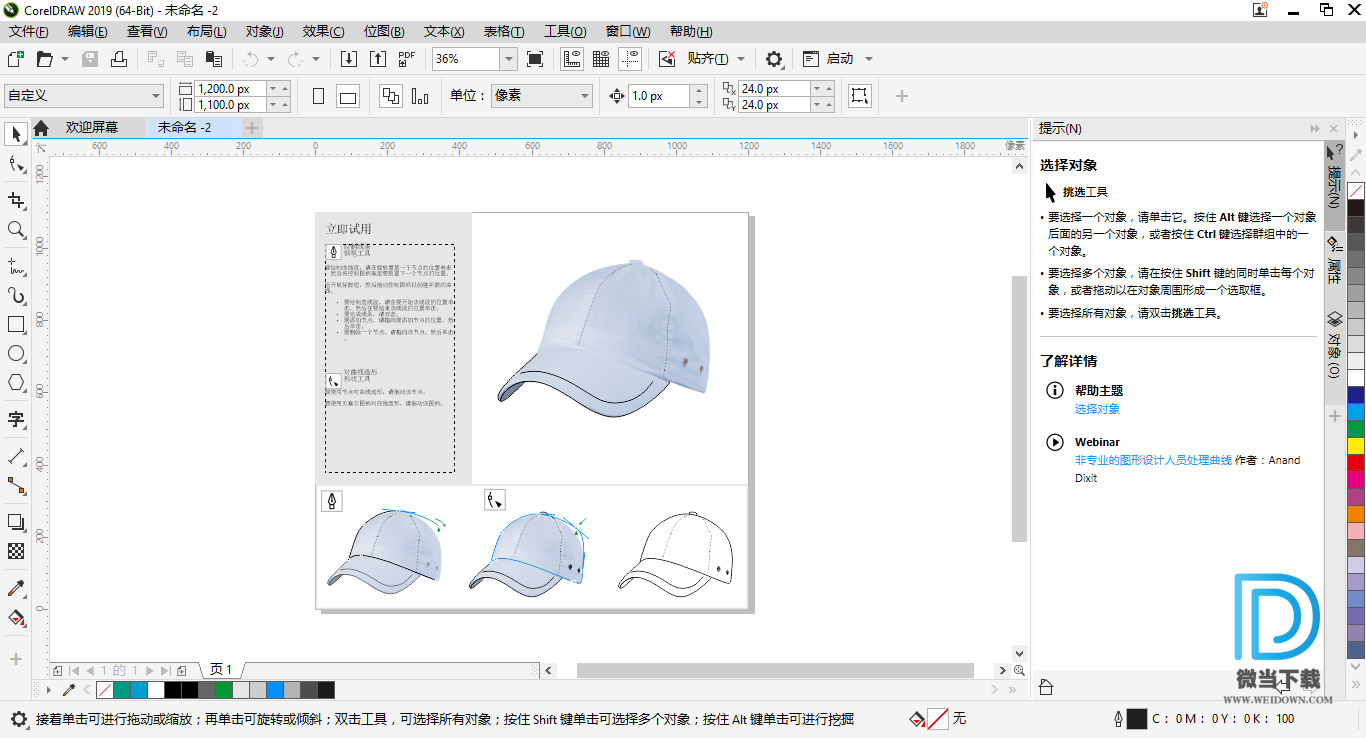Toggle All Pages layout button
1366x738 pixels.
(391, 96)
